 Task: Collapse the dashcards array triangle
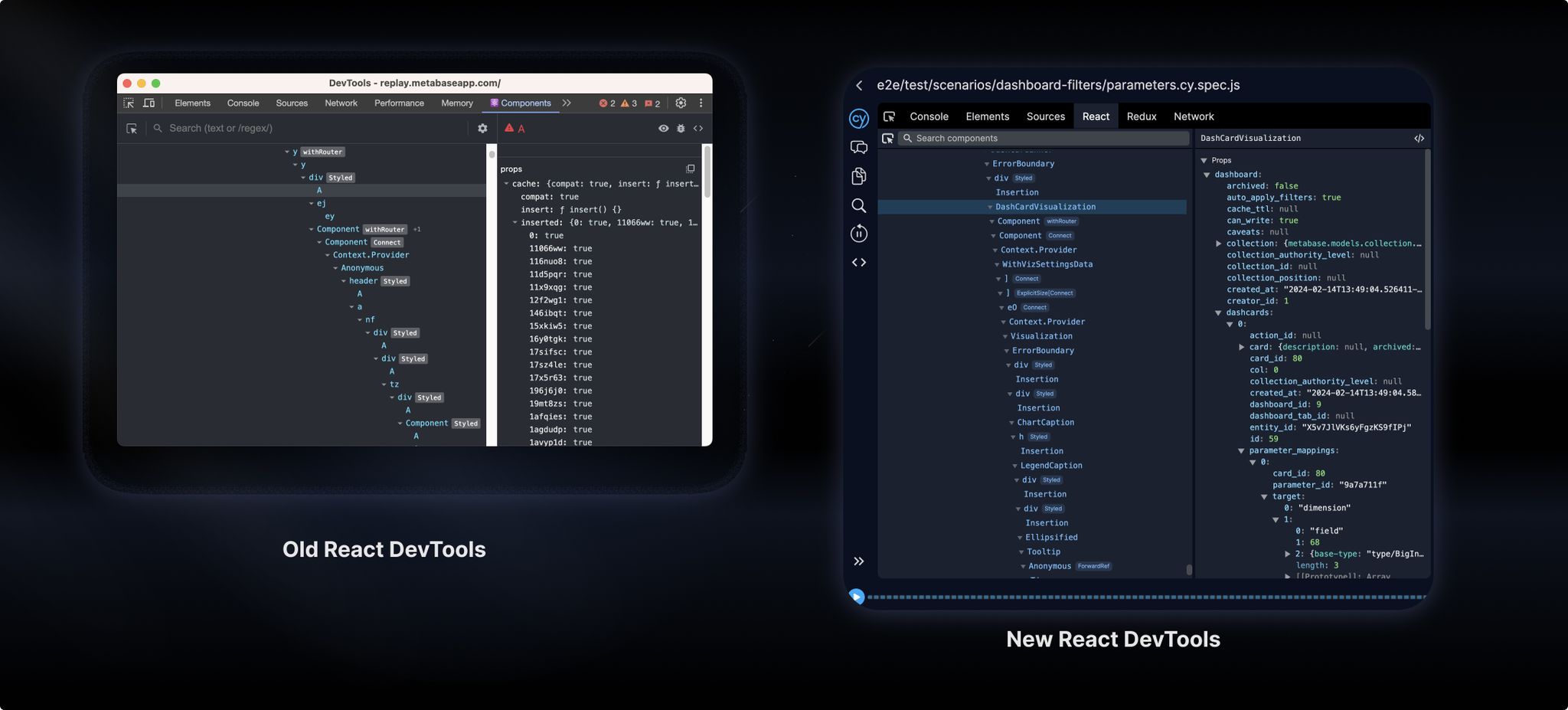[x=1219, y=312]
